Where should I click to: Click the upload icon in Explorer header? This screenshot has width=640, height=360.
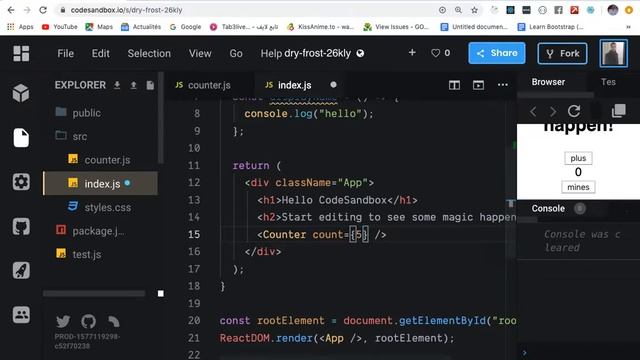(x=133, y=85)
